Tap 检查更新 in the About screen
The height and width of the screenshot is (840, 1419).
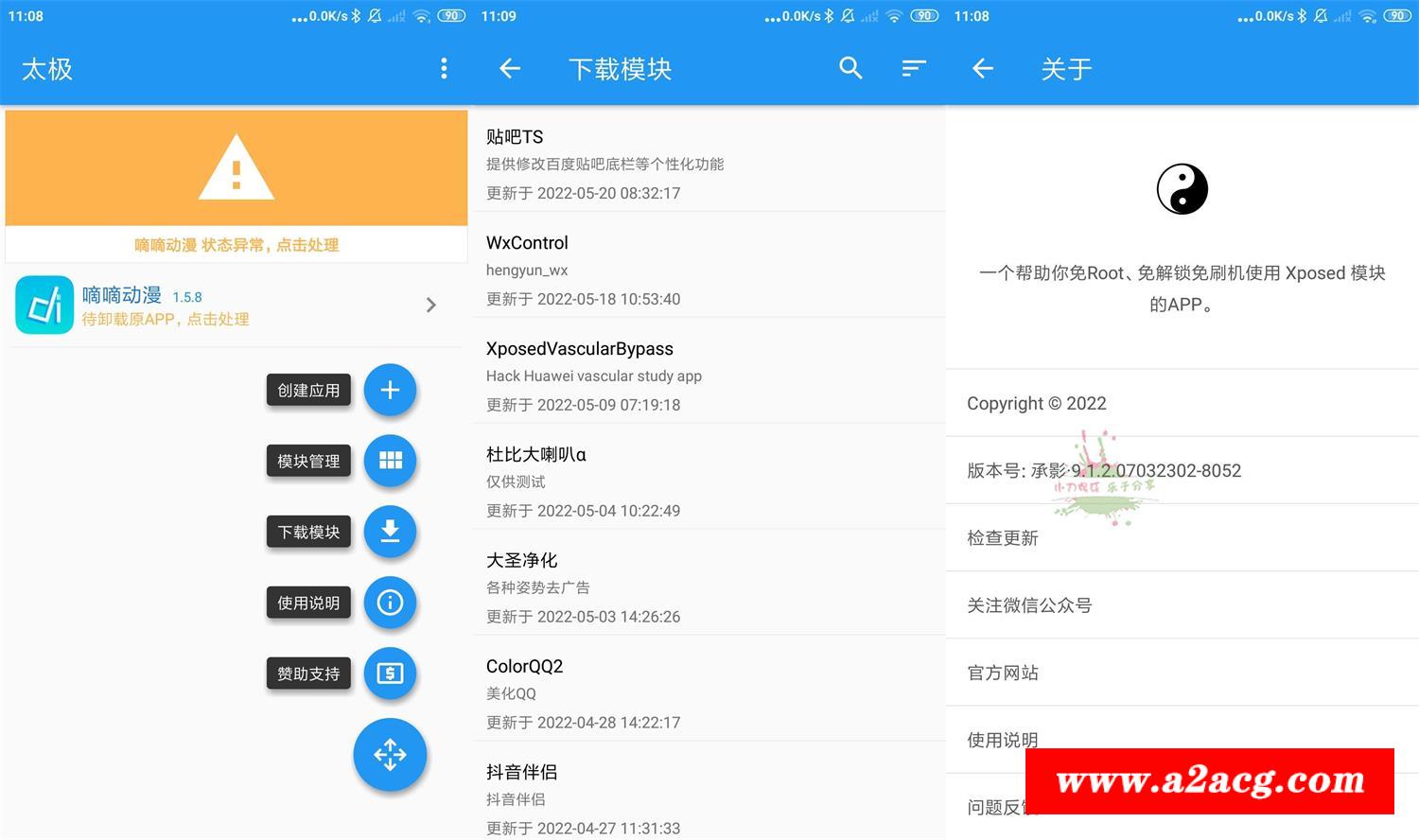1182,537
